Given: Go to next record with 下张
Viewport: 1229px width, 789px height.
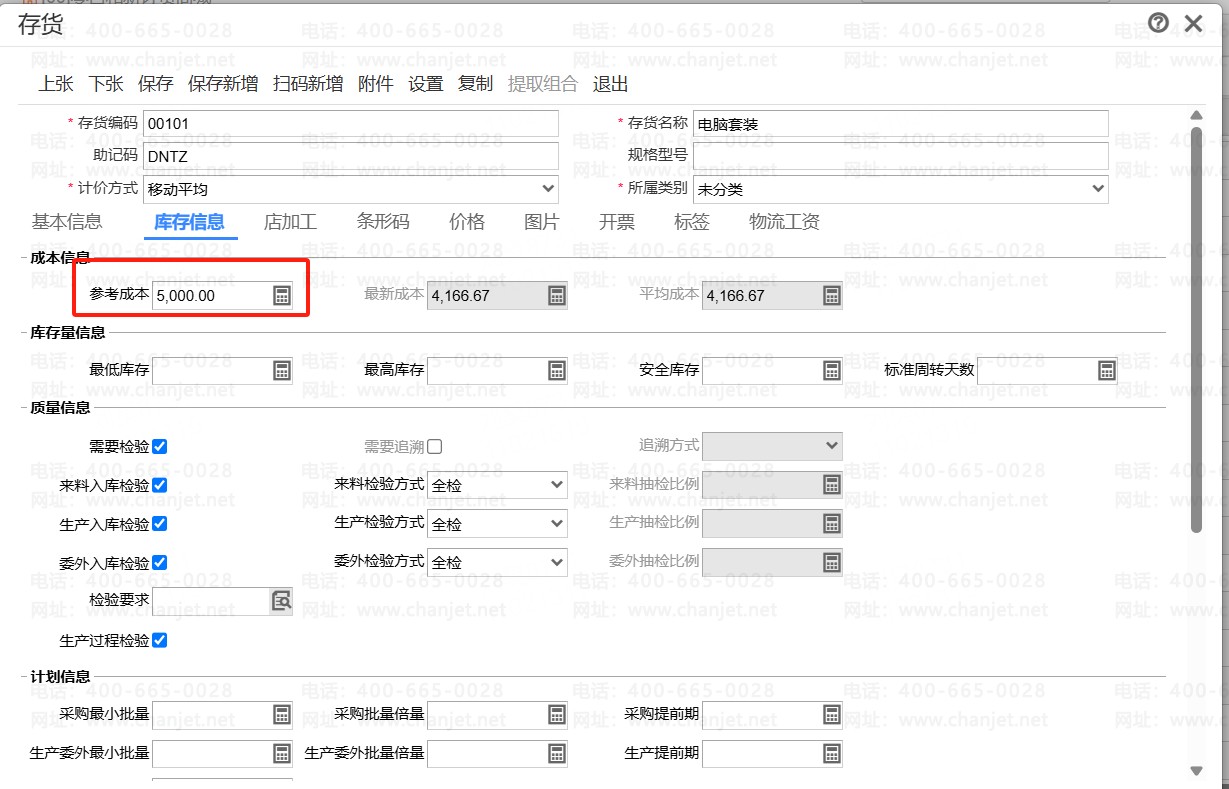Looking at the screenshot, I should point(106,84).
